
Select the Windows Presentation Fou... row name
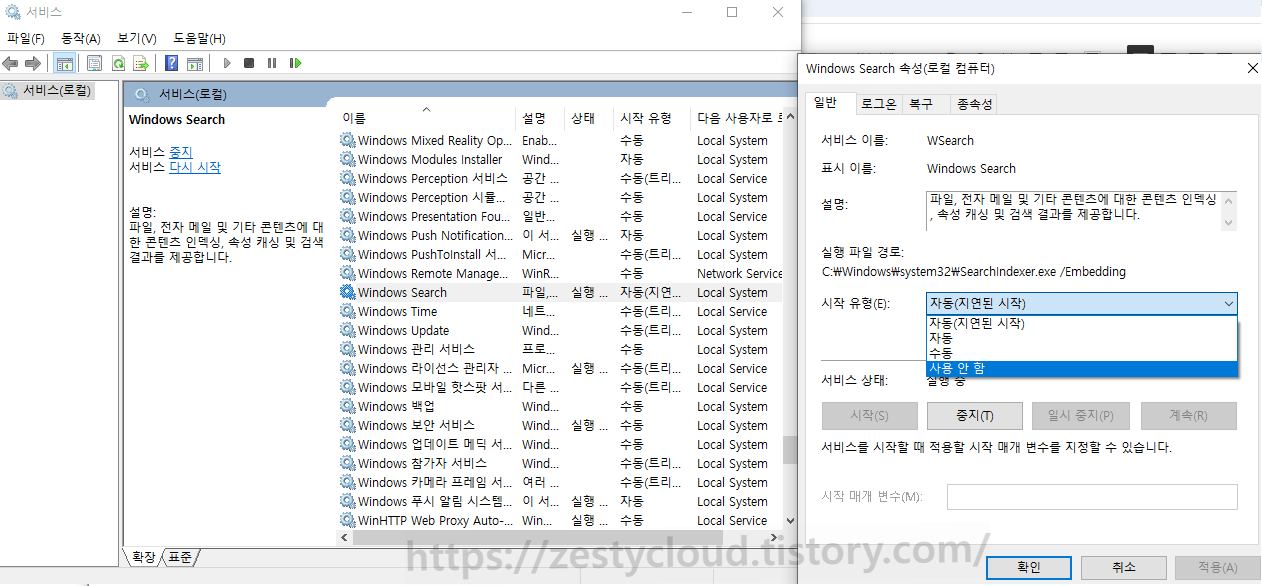(x=433, y=216)
